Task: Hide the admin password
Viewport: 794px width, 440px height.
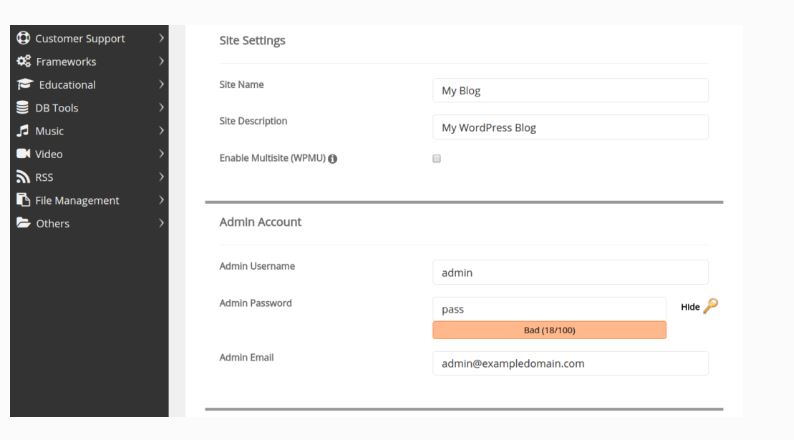Action: point(690,307)
